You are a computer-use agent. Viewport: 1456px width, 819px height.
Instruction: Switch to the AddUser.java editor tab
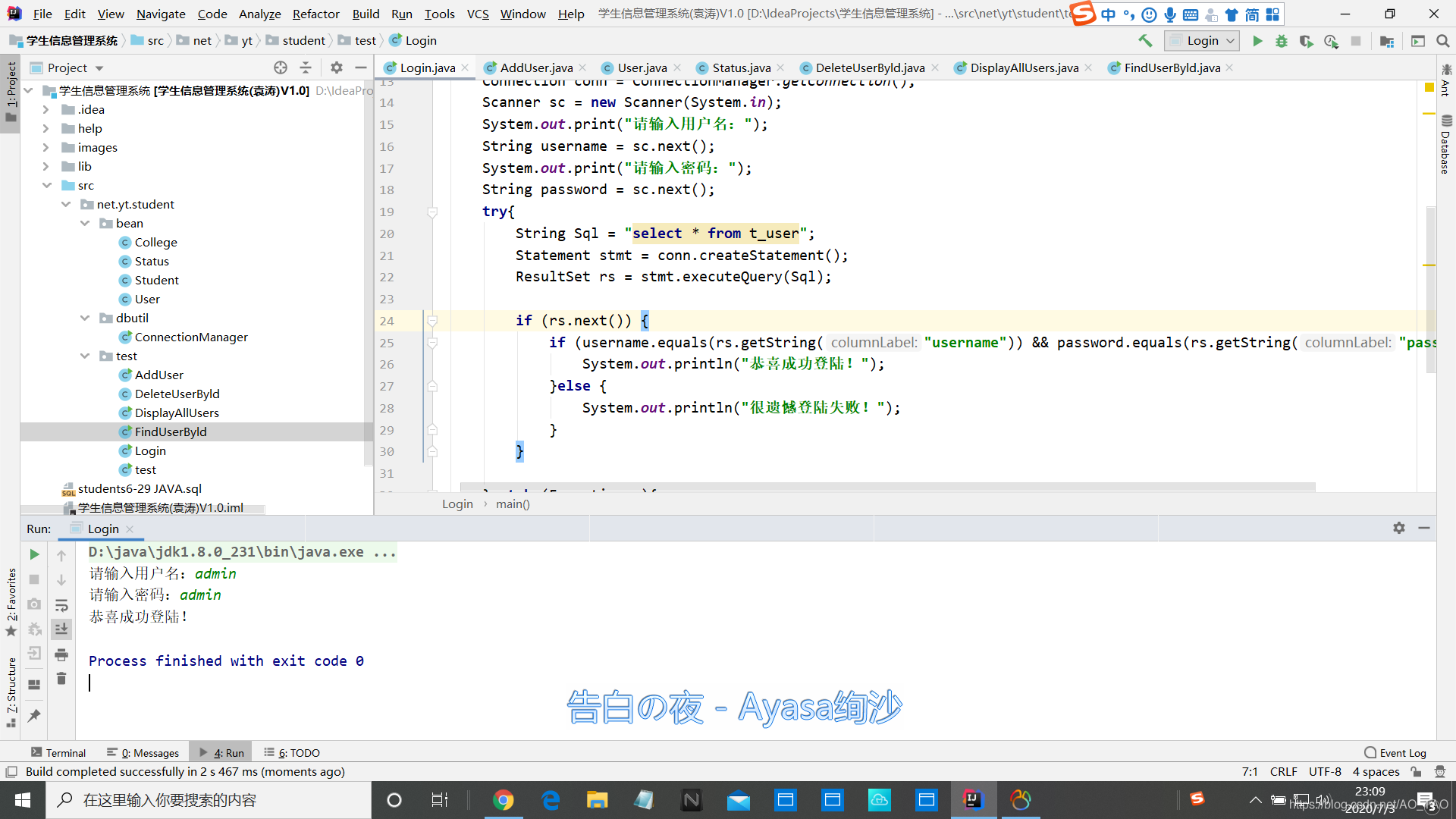click(536, 67)
